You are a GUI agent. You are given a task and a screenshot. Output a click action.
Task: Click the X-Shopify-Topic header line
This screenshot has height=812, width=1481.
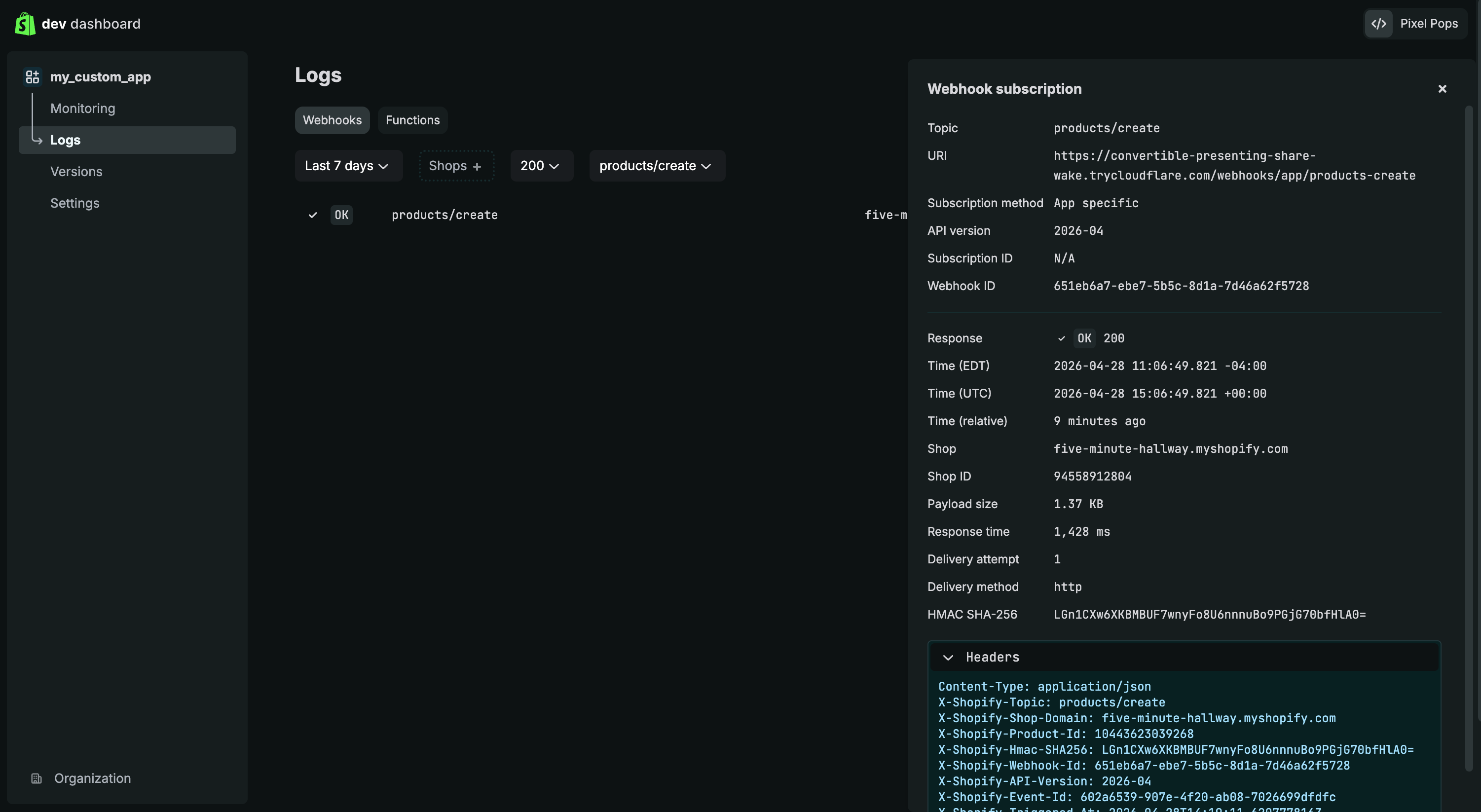click(x=1051, y=702)
